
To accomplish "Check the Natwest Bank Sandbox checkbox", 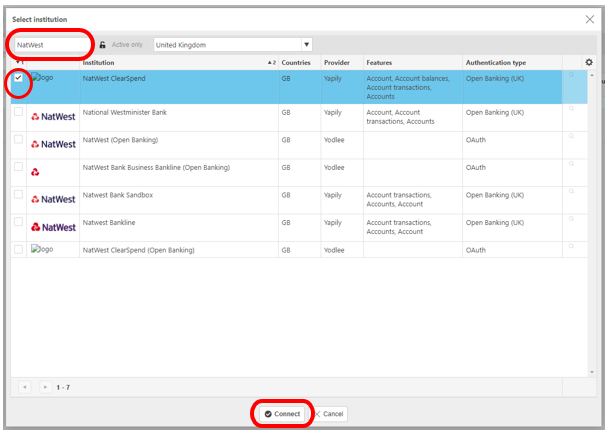I will [x=19, y=195].
